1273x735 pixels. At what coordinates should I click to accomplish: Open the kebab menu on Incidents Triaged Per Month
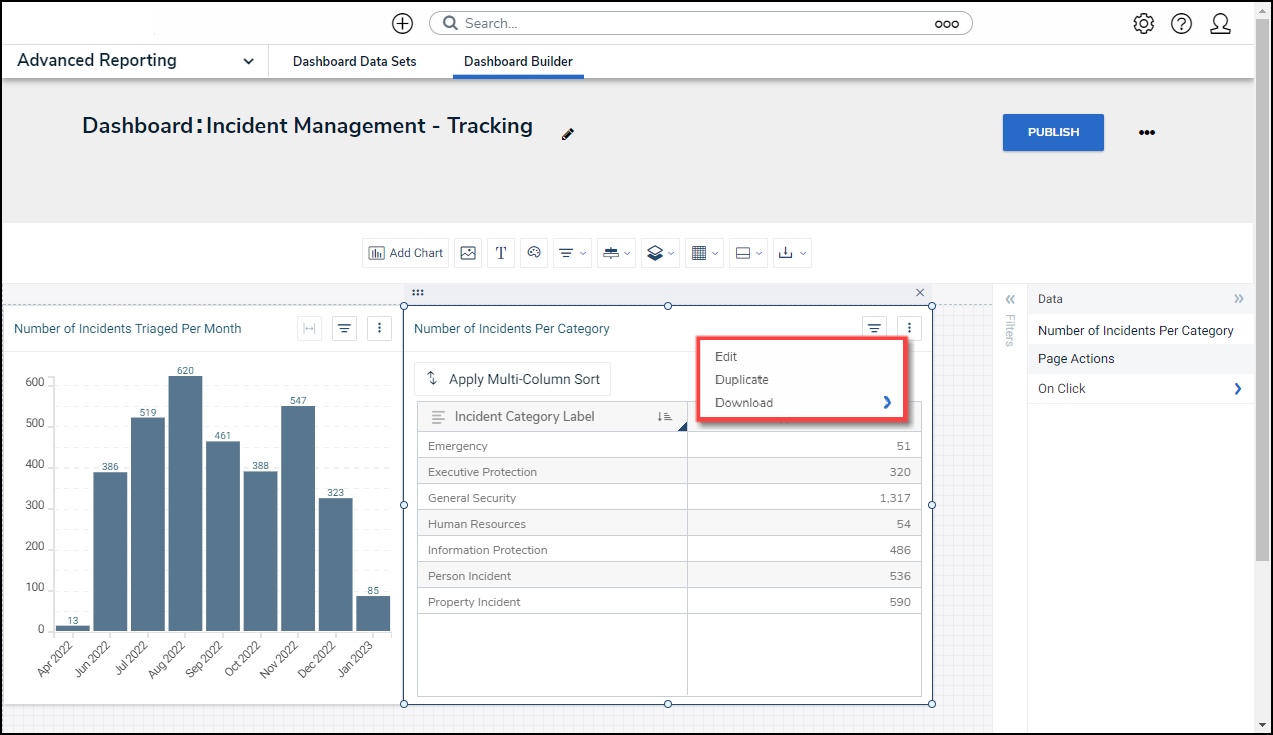[378, 328]
